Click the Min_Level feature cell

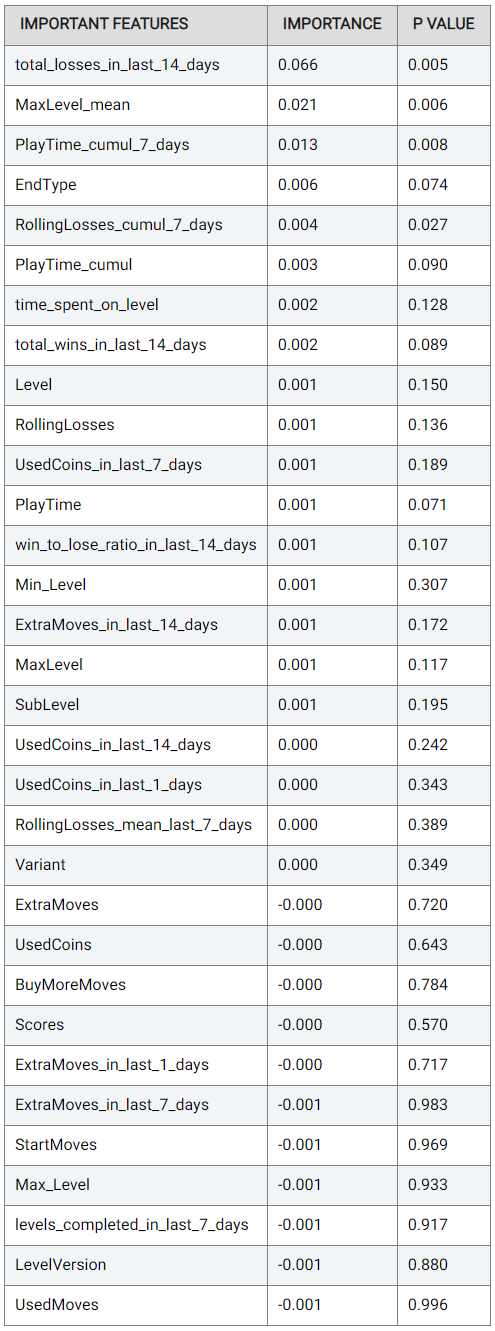click(135, 585)
